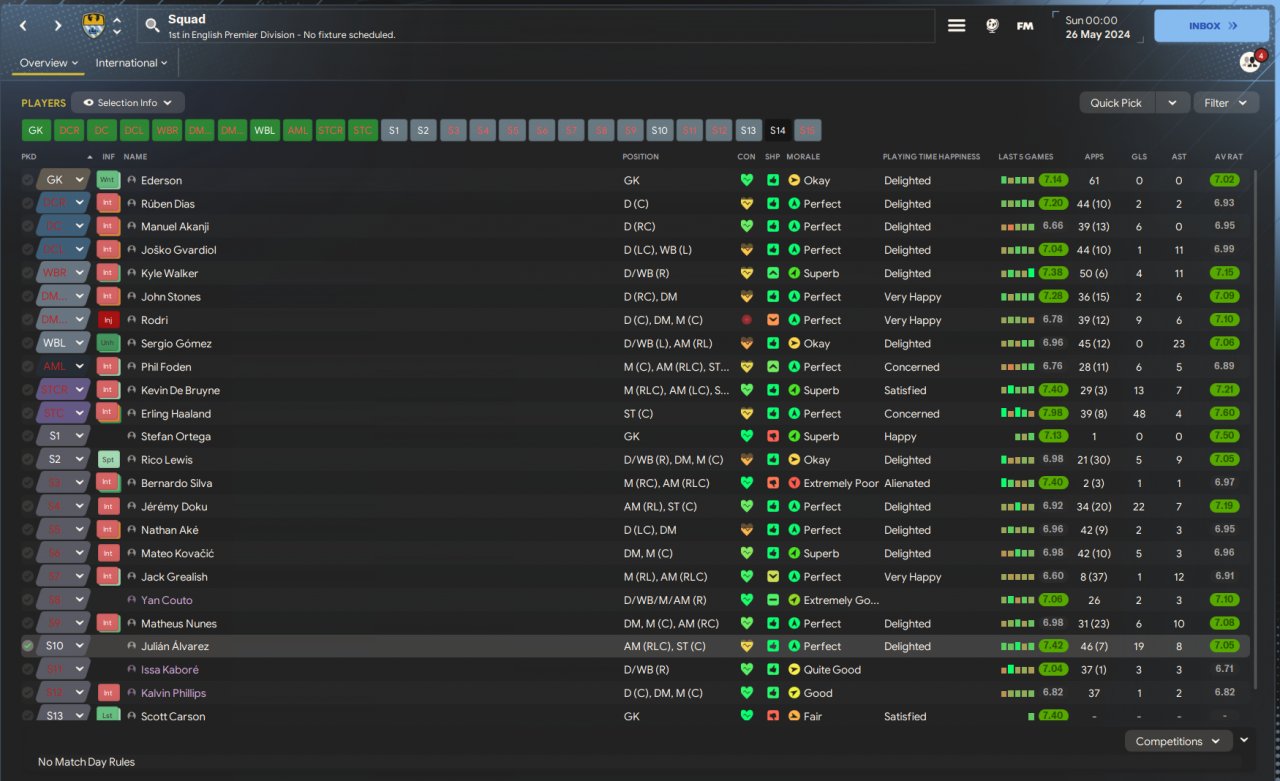Click the Quick Pick button

click(1117, 102)
